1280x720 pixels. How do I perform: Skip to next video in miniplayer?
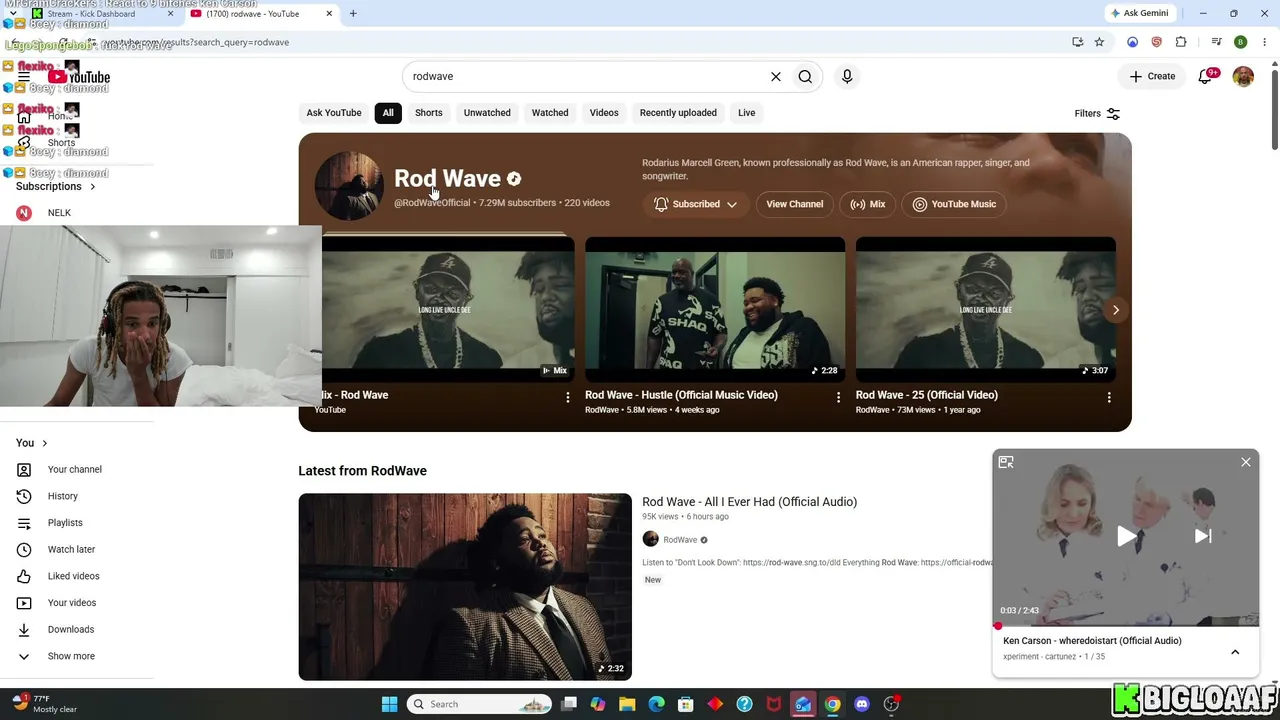pos(1203,536)
